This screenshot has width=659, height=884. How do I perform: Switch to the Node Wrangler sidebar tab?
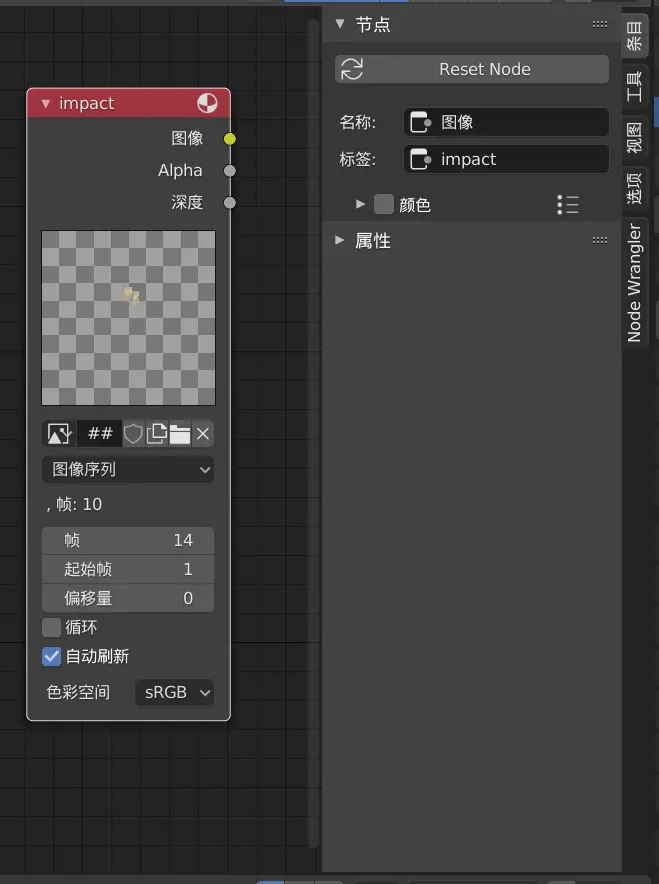click(634, 283)
